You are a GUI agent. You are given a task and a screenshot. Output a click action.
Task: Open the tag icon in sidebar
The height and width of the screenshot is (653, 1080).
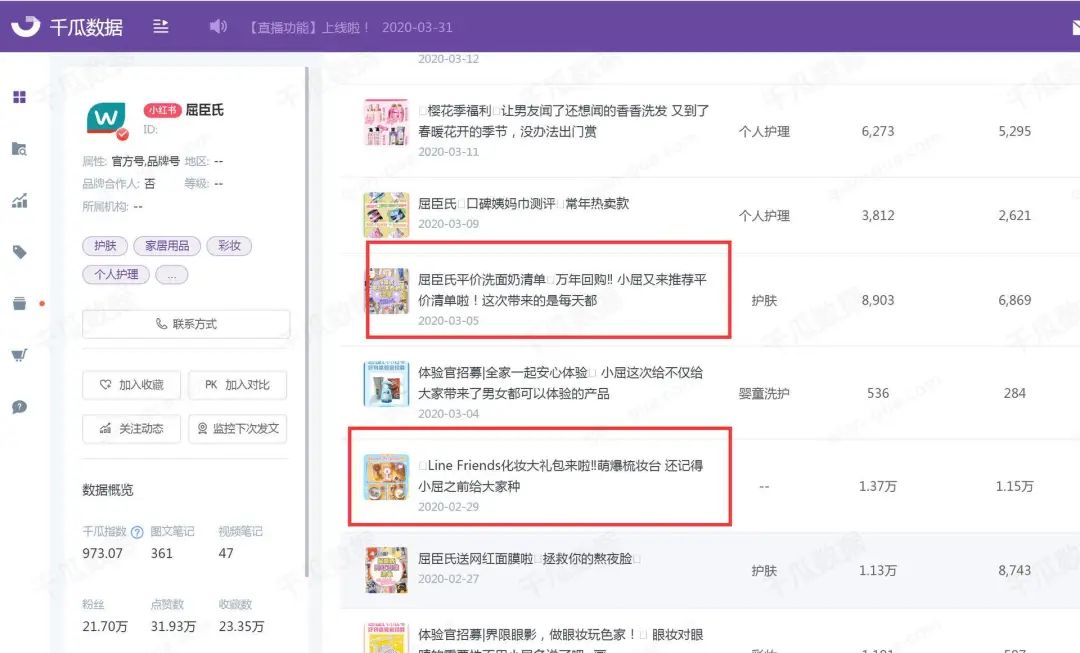point(19,252)
